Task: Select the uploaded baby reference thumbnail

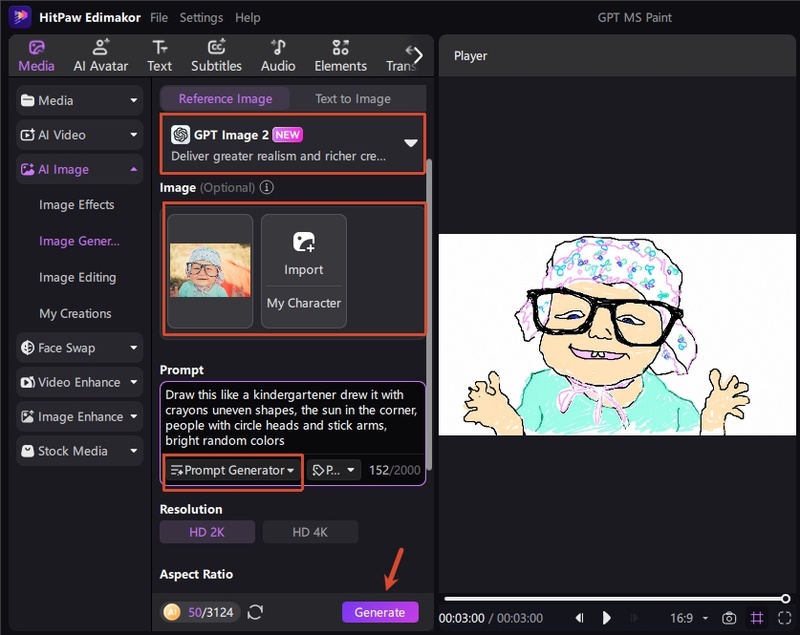Action: [x=210, y=270]
